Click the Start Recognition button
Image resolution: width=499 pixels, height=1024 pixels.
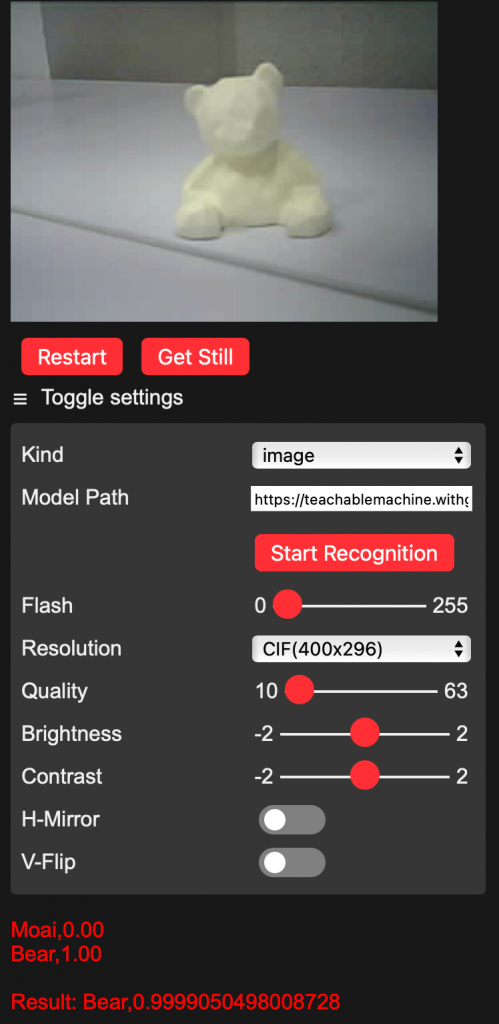[x=354, y=553]
